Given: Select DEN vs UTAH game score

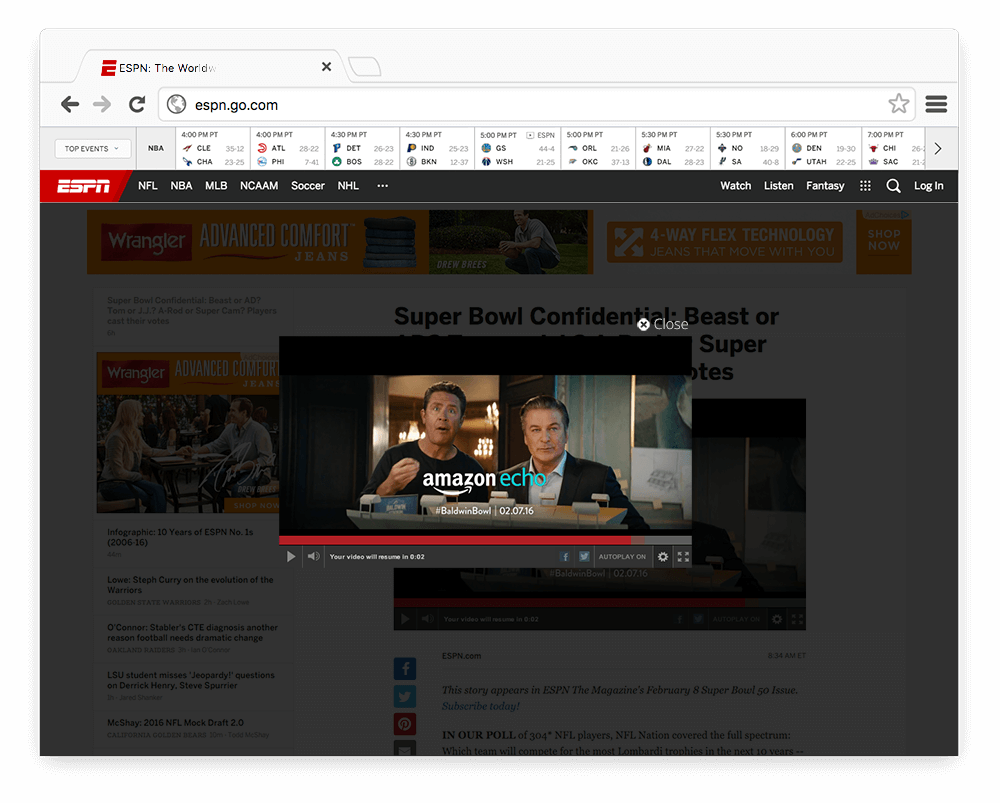Looking at the screenshot, I should click(x=823, y=148).
